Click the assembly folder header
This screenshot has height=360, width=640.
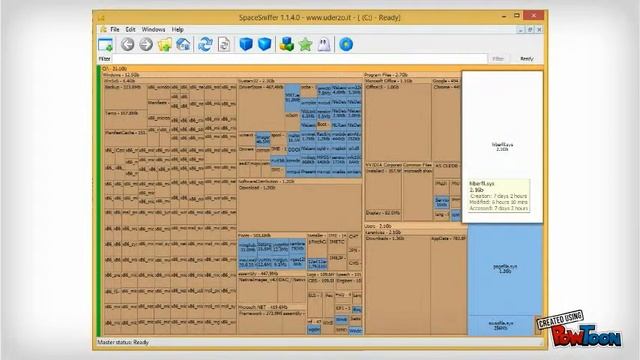point(271,273)
